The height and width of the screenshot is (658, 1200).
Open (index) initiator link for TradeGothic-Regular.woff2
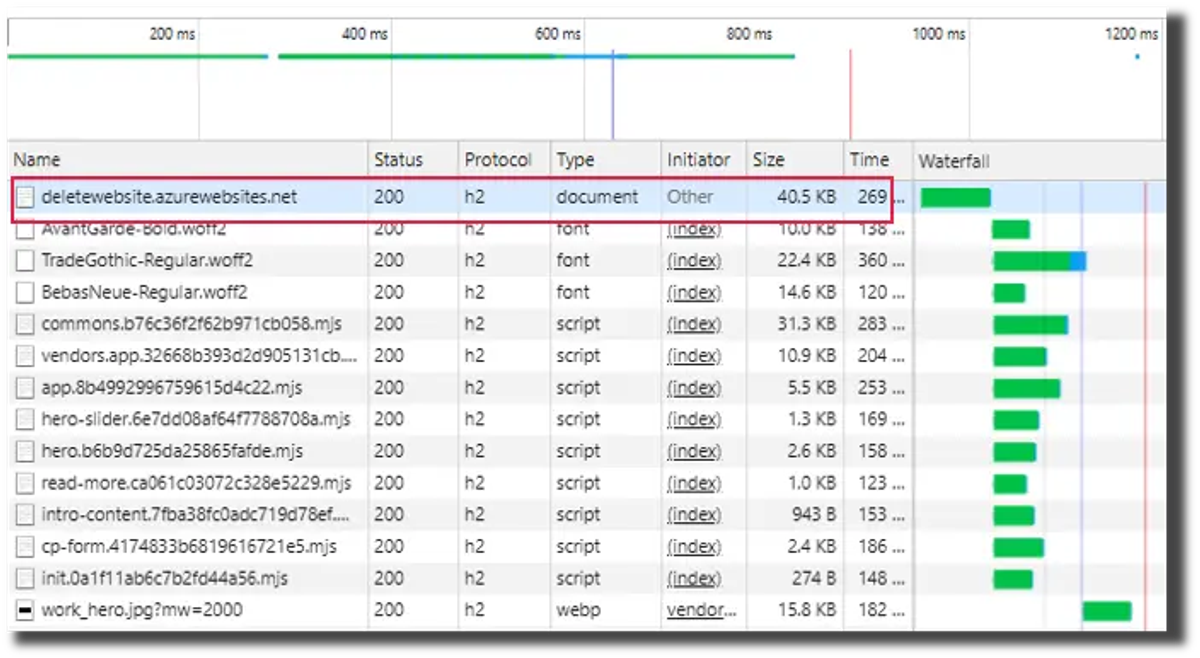tap(694, 261)
